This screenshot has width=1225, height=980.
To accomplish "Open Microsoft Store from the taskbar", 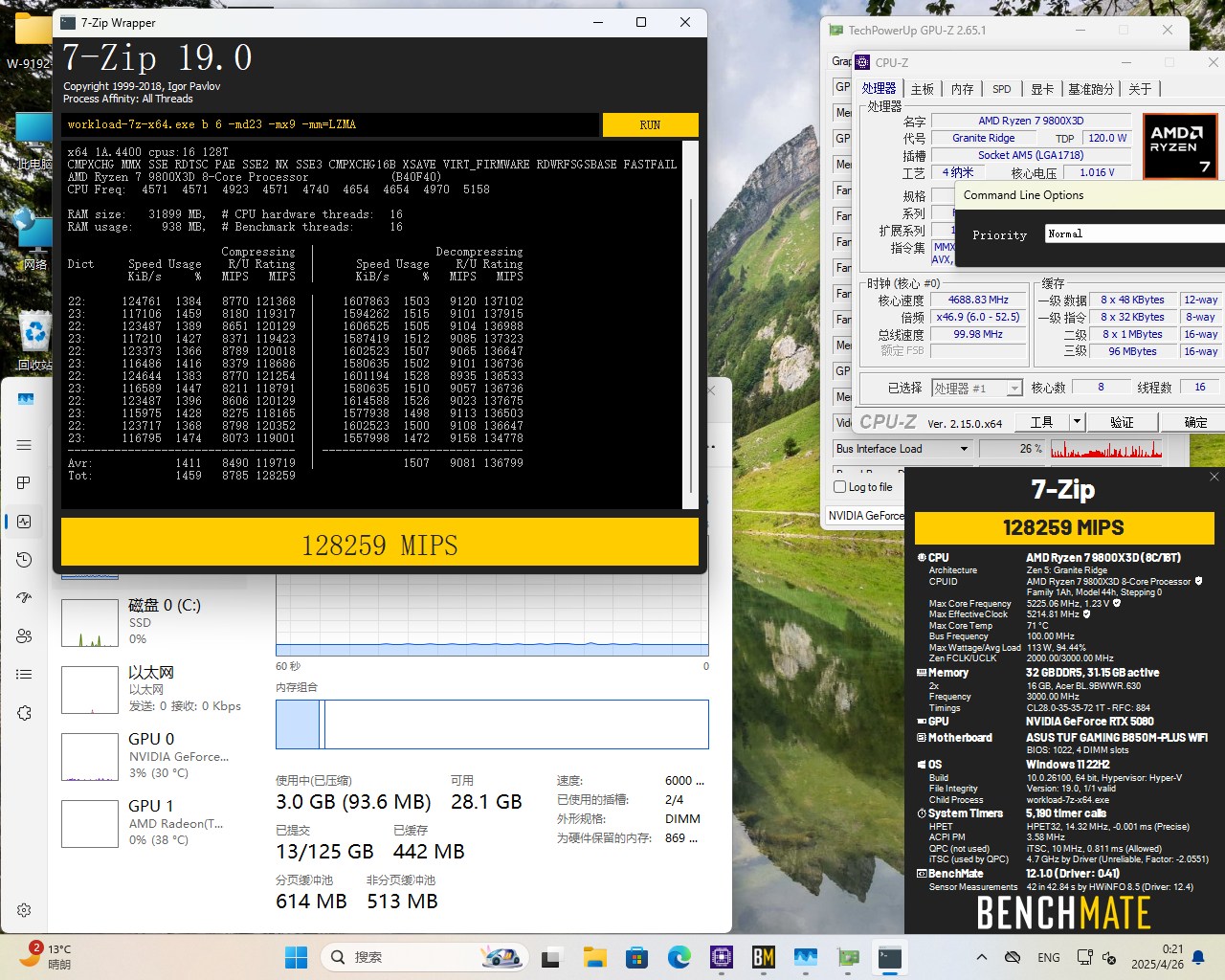I will click(x=637, y=957).
